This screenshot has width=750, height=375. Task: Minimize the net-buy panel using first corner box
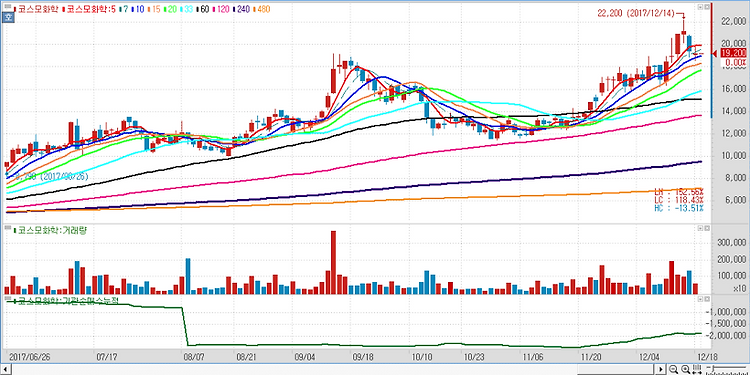pyautogui.click(x=700, y=298)
